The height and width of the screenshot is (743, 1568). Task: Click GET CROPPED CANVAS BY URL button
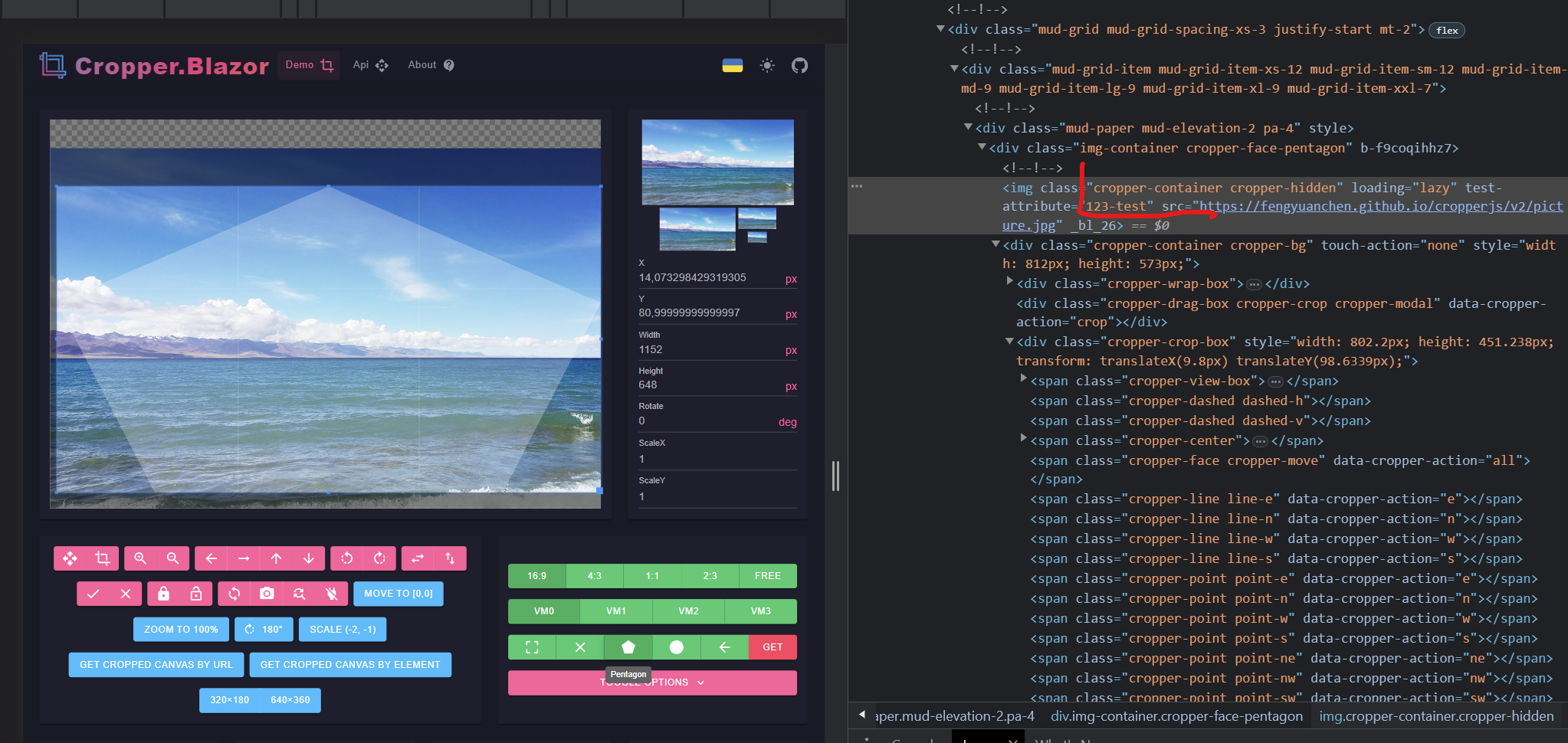click(155, 664)
